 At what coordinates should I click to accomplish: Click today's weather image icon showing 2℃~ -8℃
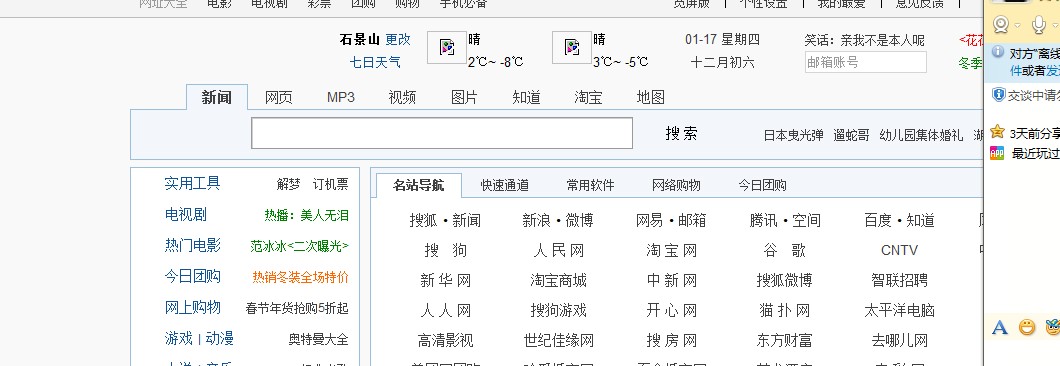(447, 47)
